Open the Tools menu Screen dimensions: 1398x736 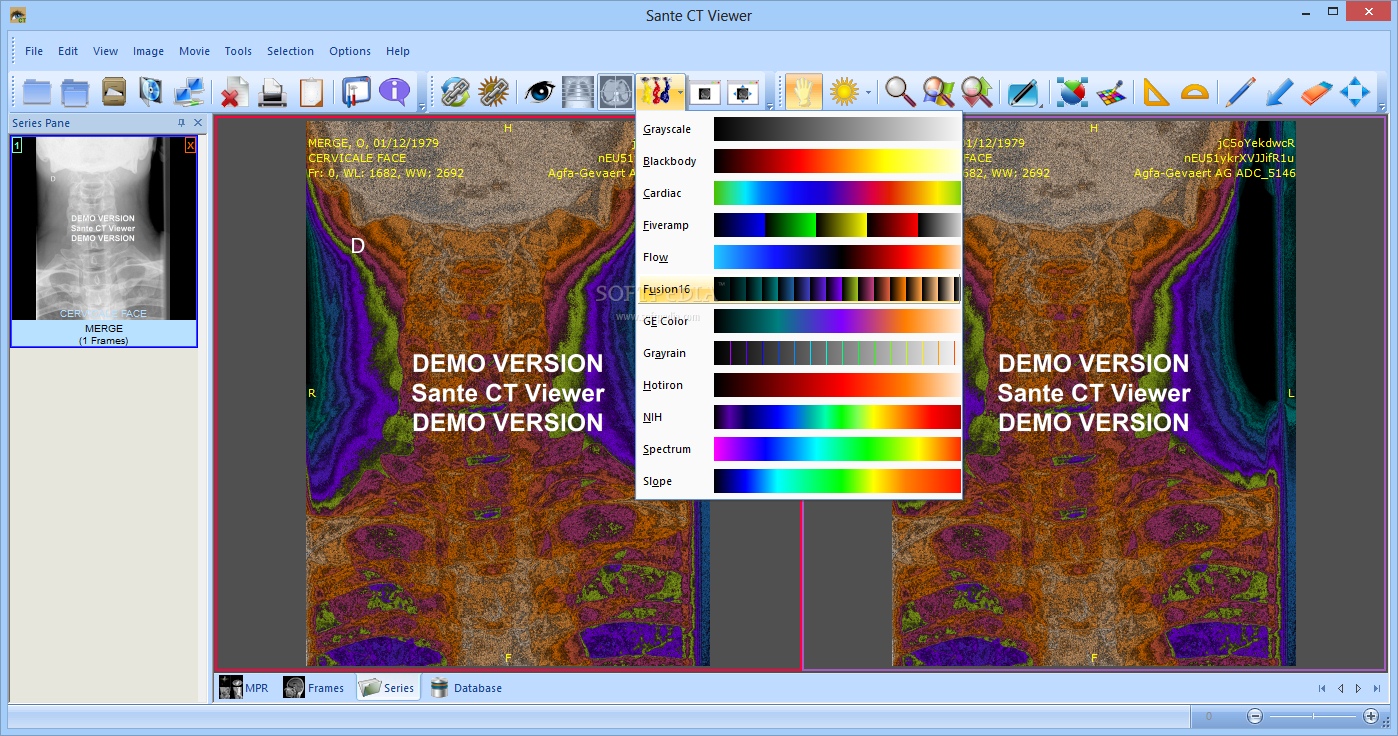[x=238, y=51]
